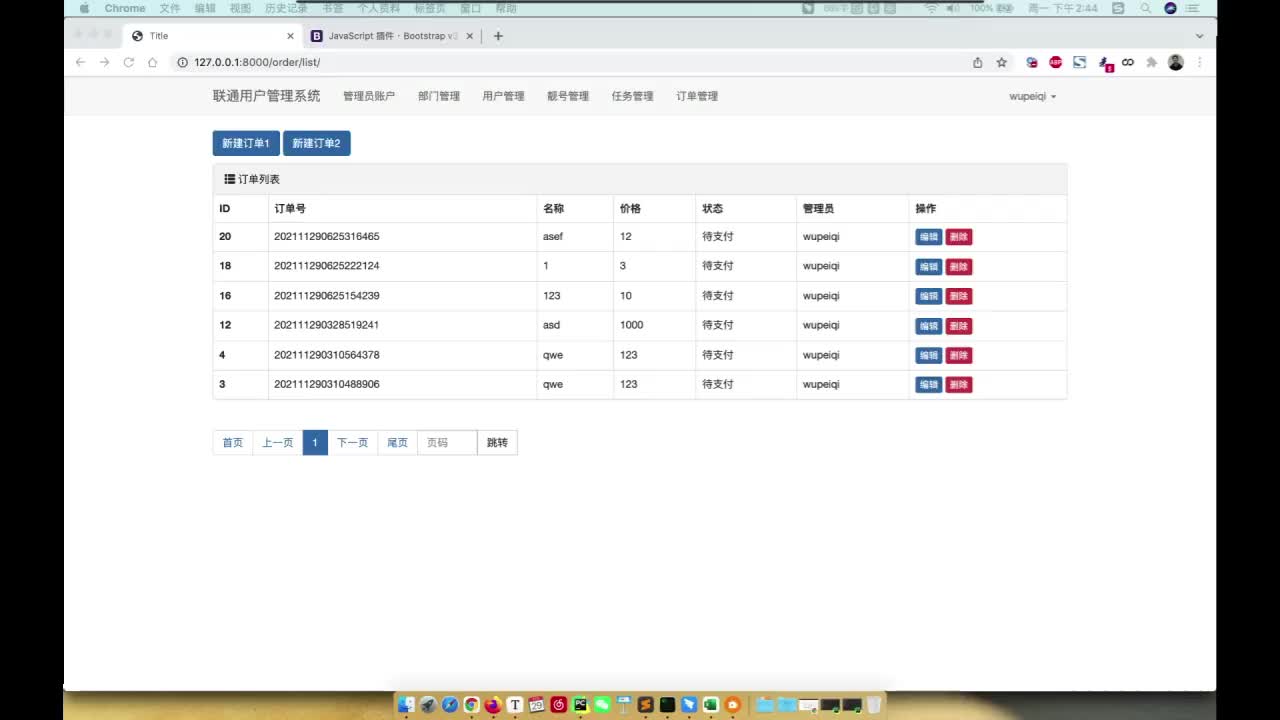Open Sublime Text from the dock
Image resolution: width=1280 pixels, height=720 pixels.
(646, 704)
